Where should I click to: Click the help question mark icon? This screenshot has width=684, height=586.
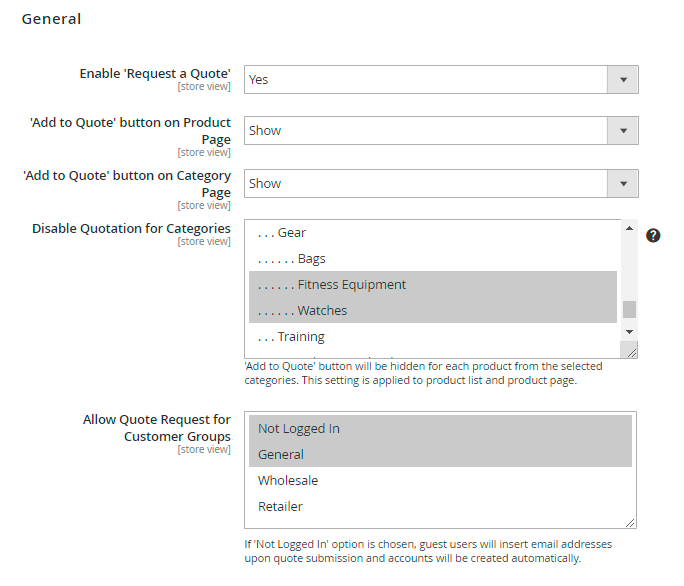(x=653, y=235)
